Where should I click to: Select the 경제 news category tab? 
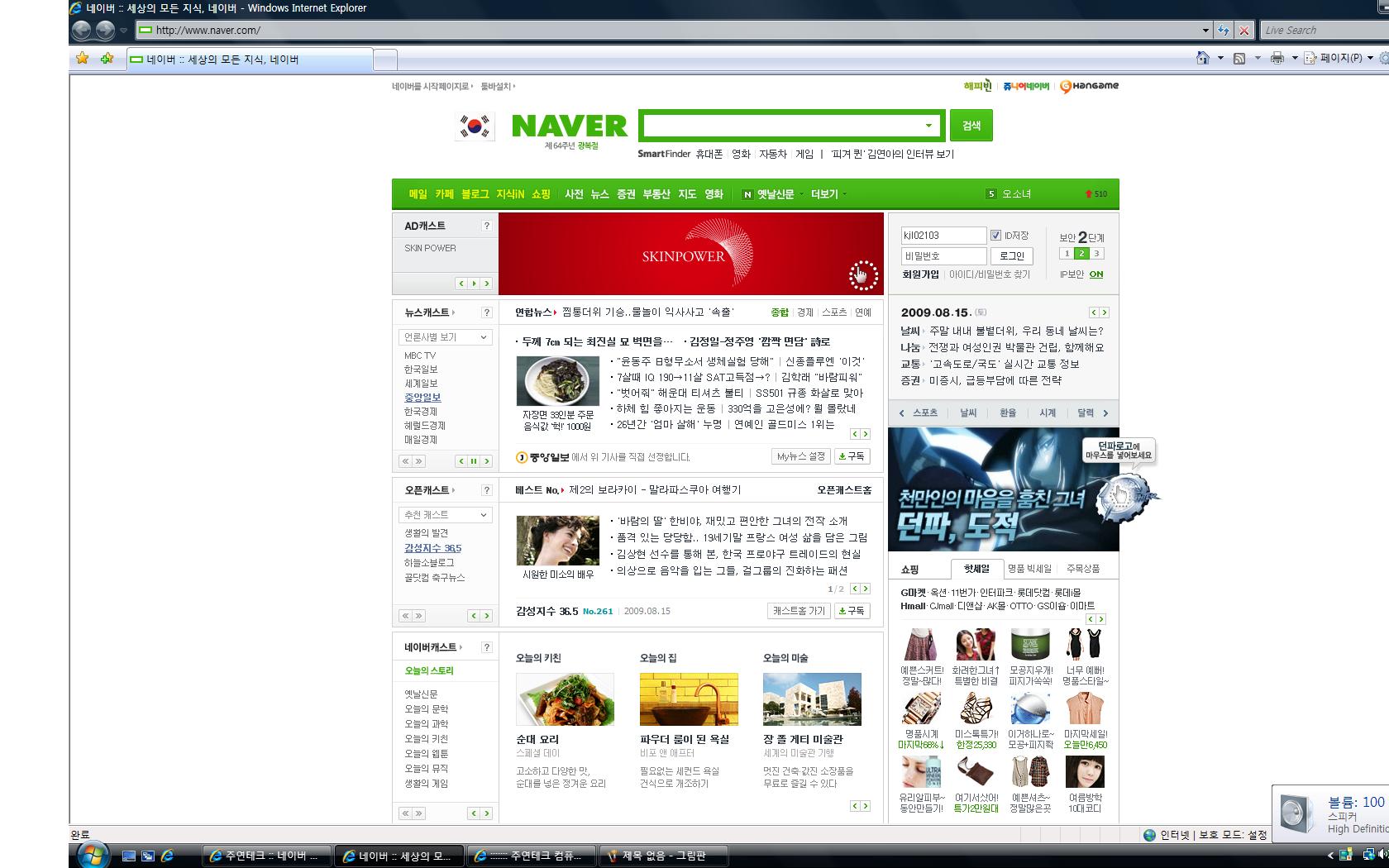tap(804, 312)
